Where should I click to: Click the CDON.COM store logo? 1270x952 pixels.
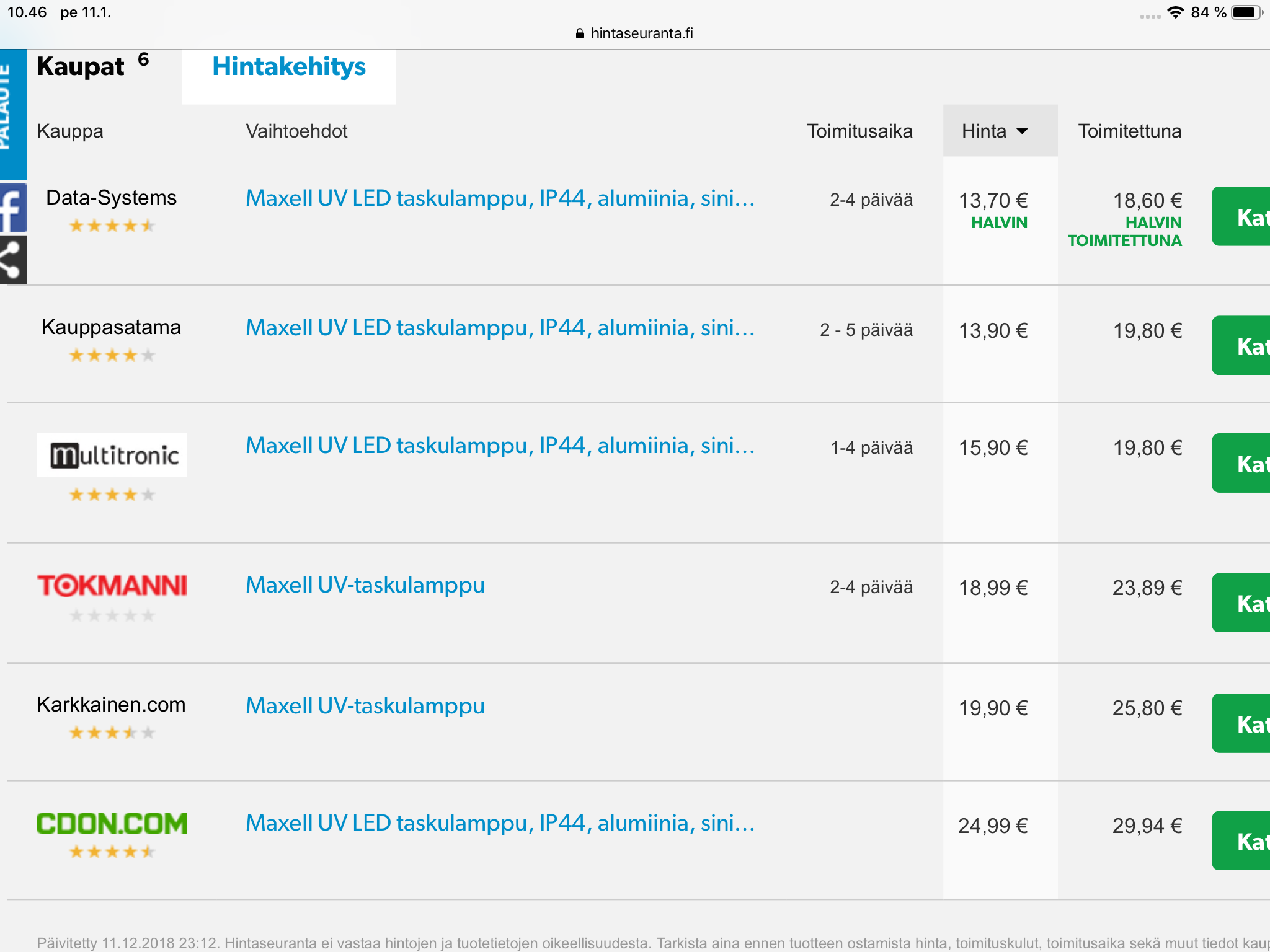tap(112, 824)
